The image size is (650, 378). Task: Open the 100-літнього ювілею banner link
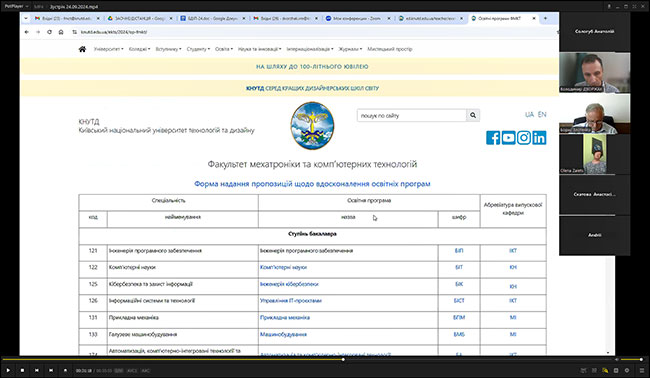coord(312,66)
